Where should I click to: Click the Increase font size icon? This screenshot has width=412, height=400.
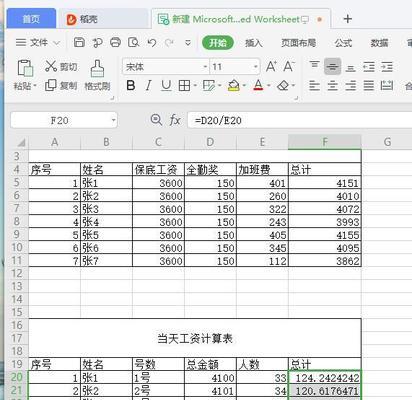pyautogui.click(x=271, y=67)
